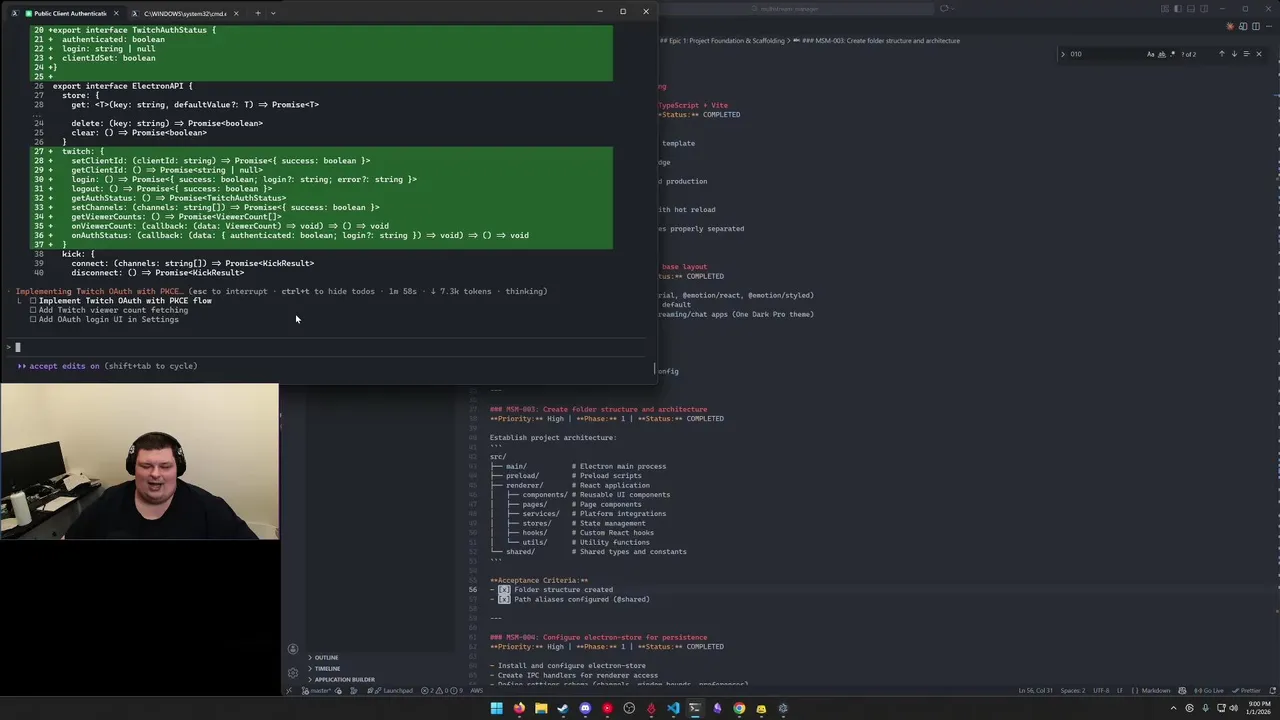Image resolution: width=1280 pixels, height=720 pixels.
Task: Close the find widget
Action: pyautogui.click(x=1259, y=54)
